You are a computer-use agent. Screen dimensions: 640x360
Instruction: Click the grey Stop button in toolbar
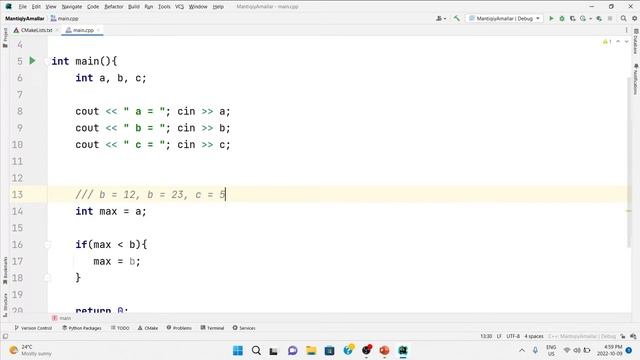pyautogui.click(x=610, y=18)
